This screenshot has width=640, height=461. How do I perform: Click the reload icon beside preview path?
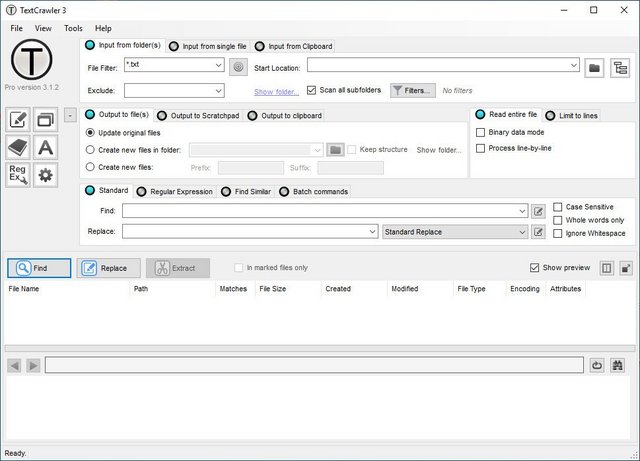(x=597, y=365)
